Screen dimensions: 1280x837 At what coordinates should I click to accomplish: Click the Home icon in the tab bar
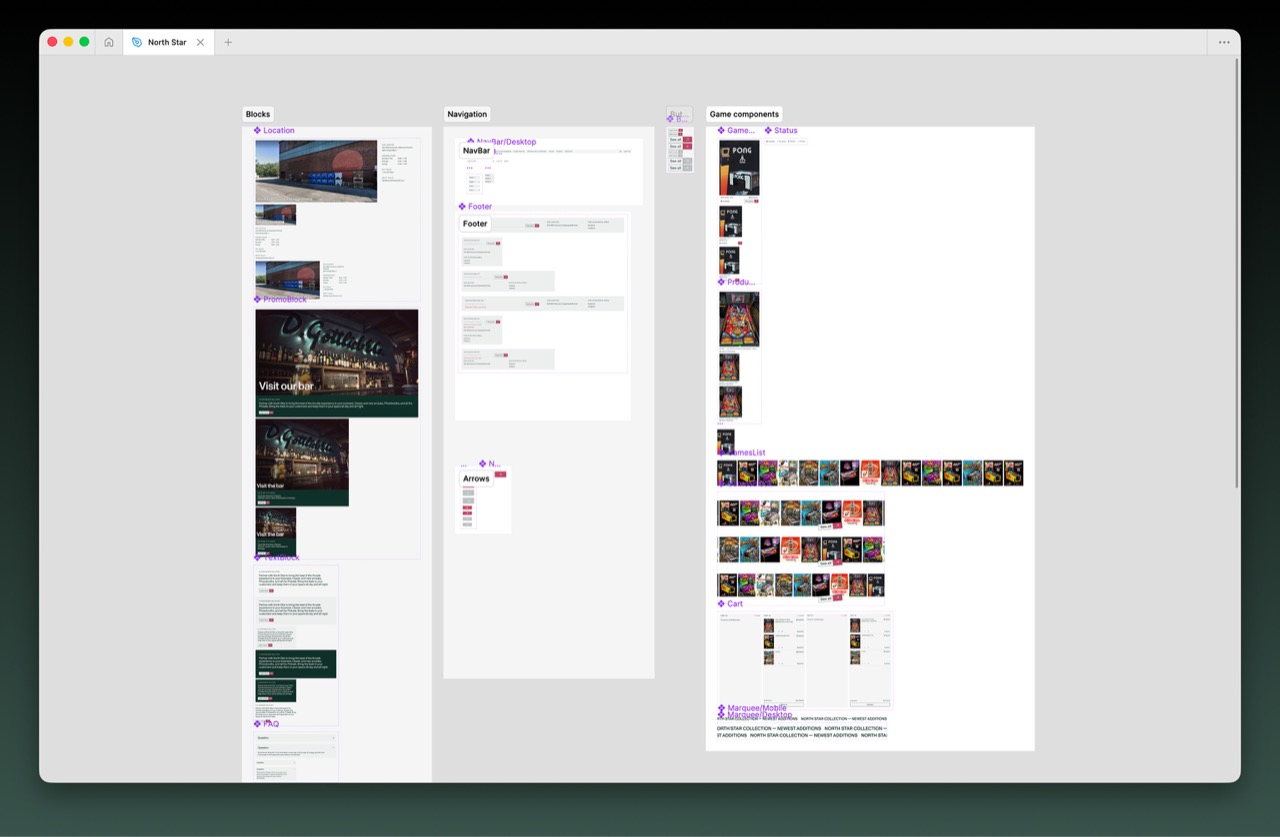[x=109, y=42]
